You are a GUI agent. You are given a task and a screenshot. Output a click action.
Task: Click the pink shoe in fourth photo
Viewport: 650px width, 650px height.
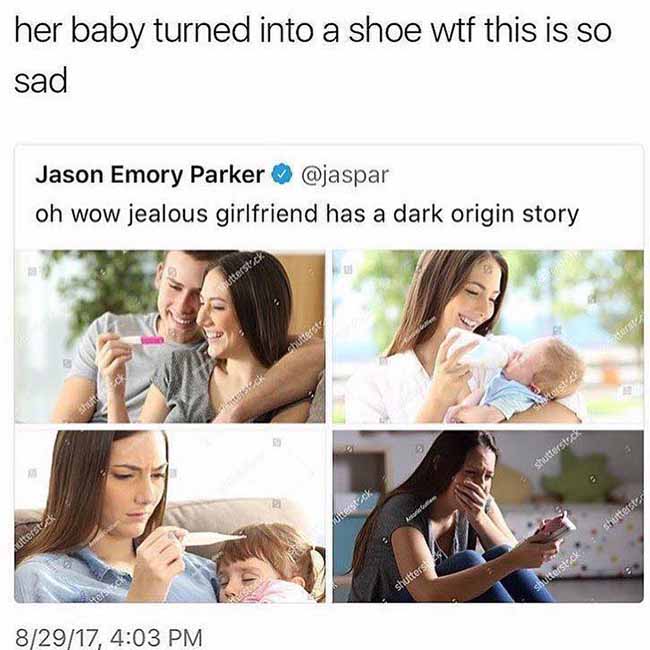pyautogui.click(x=555, y=526)
